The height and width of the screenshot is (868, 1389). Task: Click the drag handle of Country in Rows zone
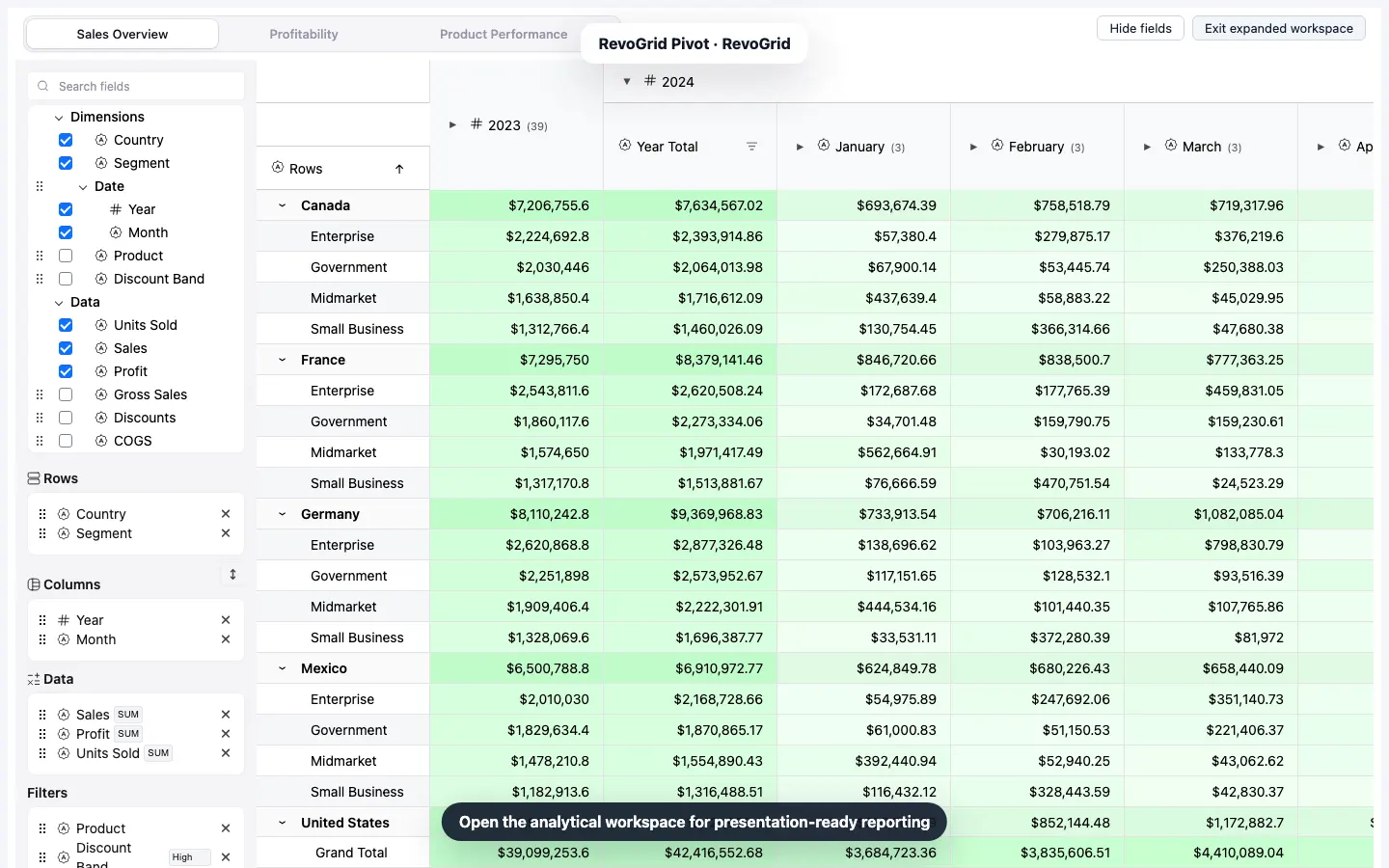pyautogui.click(x=42, y=514)
